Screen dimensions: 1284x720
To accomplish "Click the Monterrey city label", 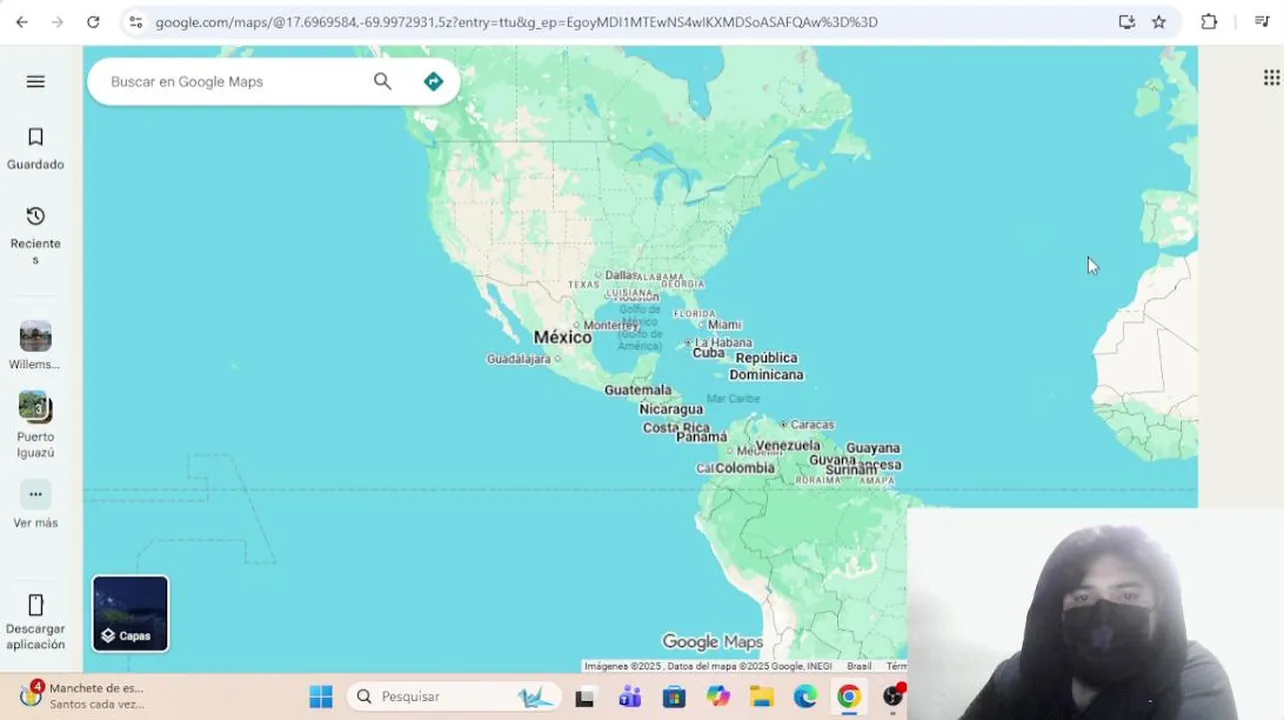I will pyautogui.click(x=610, y=325).
